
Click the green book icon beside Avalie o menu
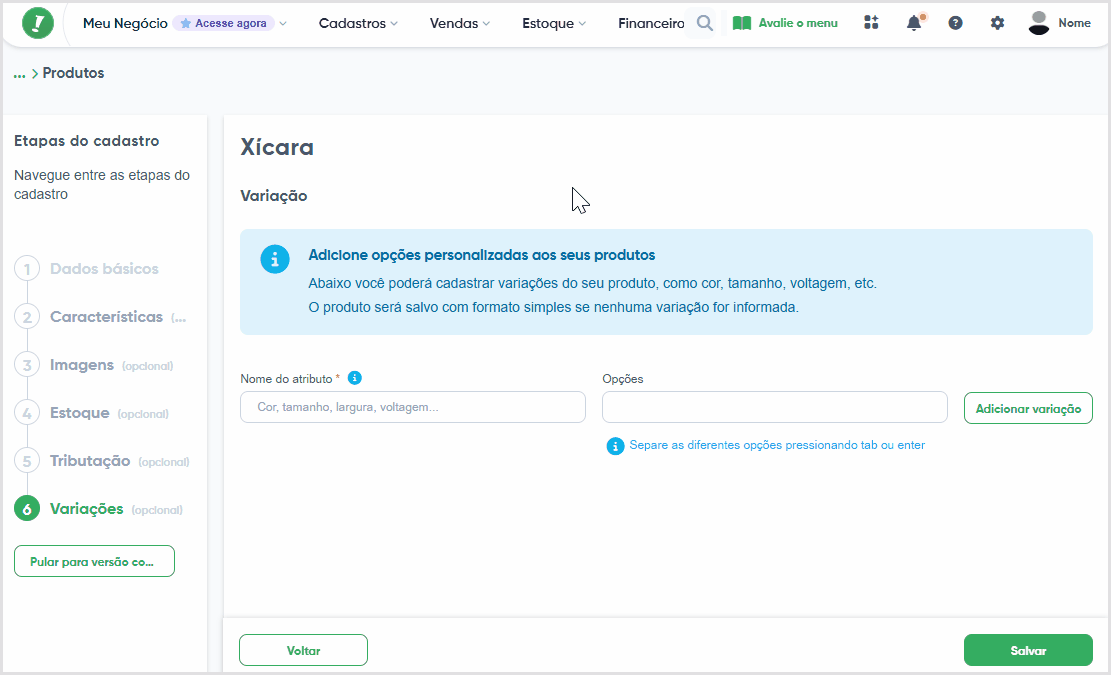742,23
